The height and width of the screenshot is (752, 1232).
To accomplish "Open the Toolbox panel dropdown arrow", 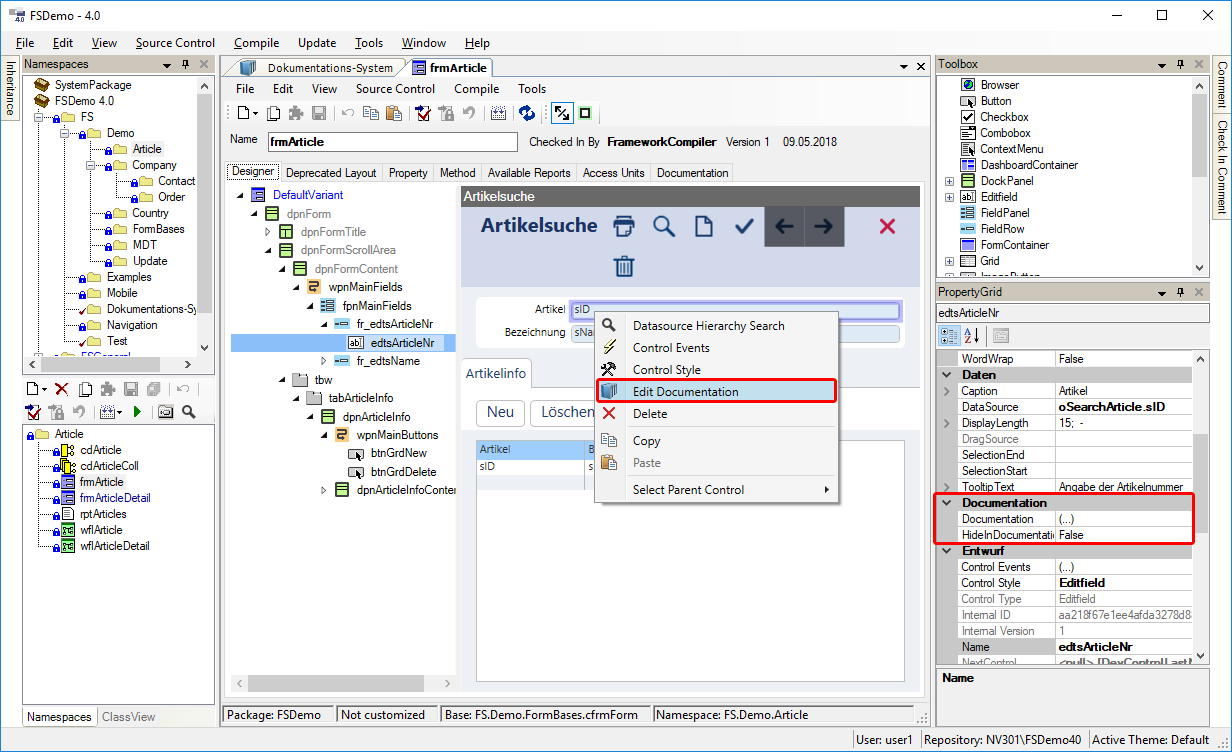I will 1164,64.
